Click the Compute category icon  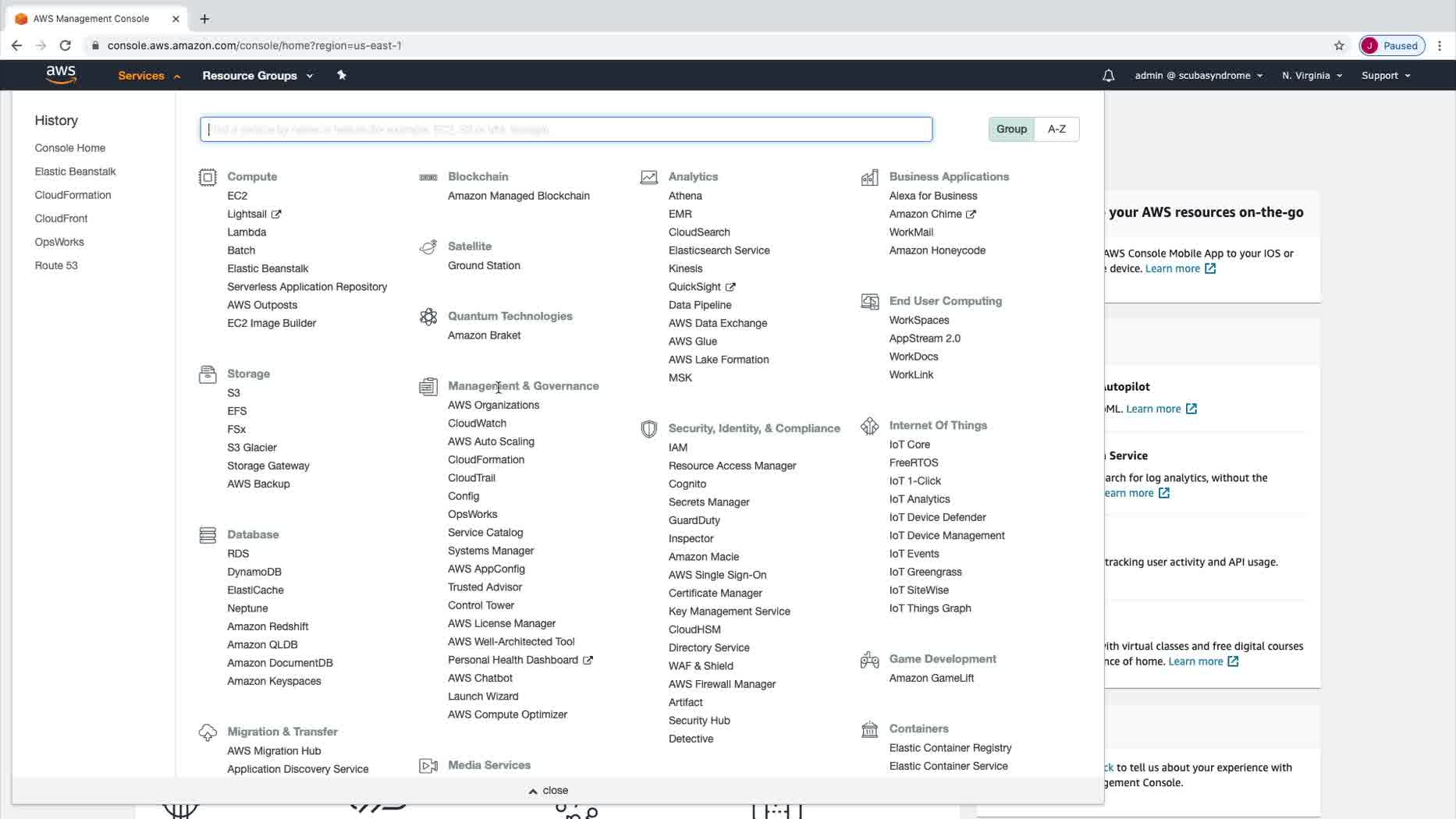point(208,177)
